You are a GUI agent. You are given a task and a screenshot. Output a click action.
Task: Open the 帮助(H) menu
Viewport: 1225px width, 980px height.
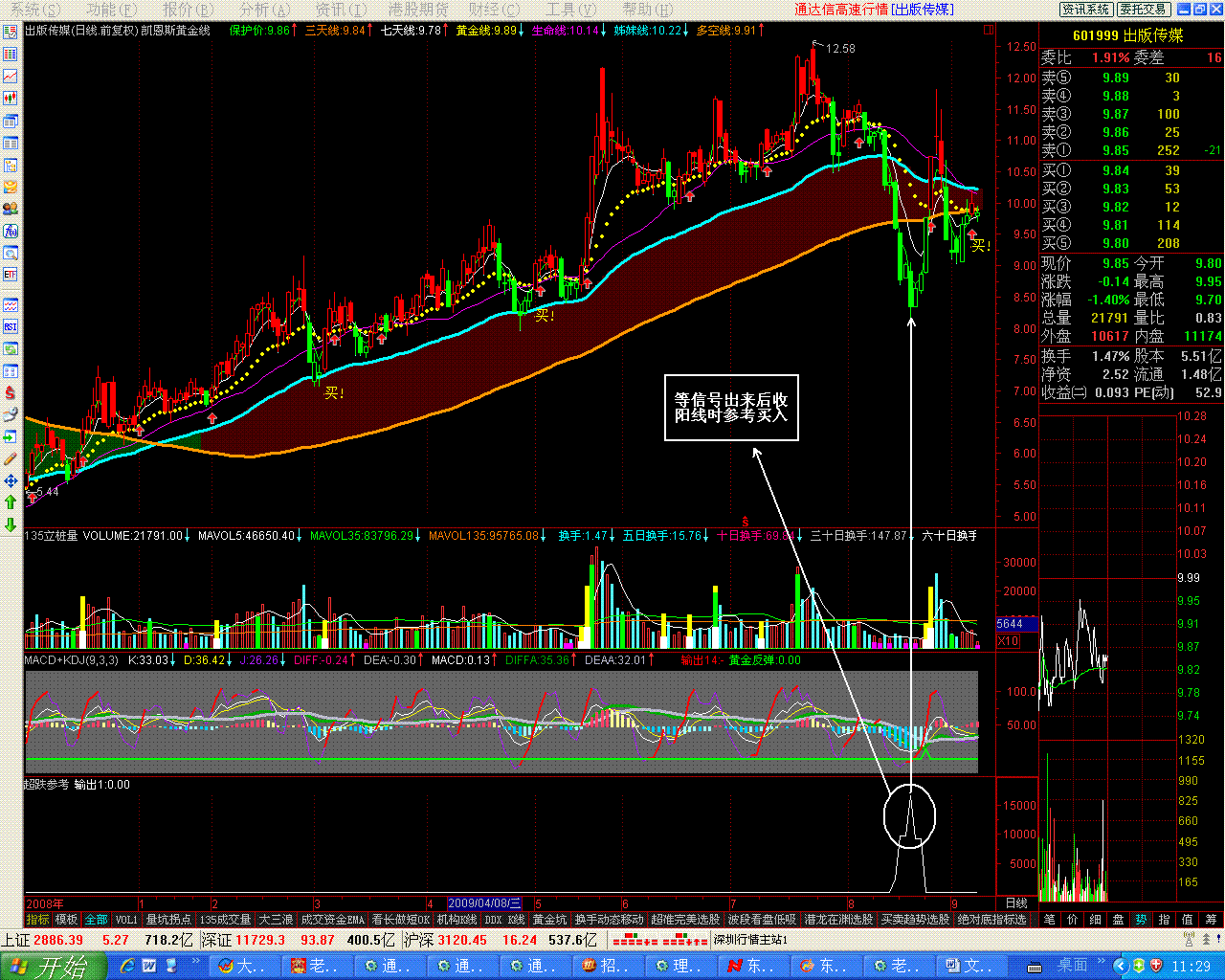point(649,9)
